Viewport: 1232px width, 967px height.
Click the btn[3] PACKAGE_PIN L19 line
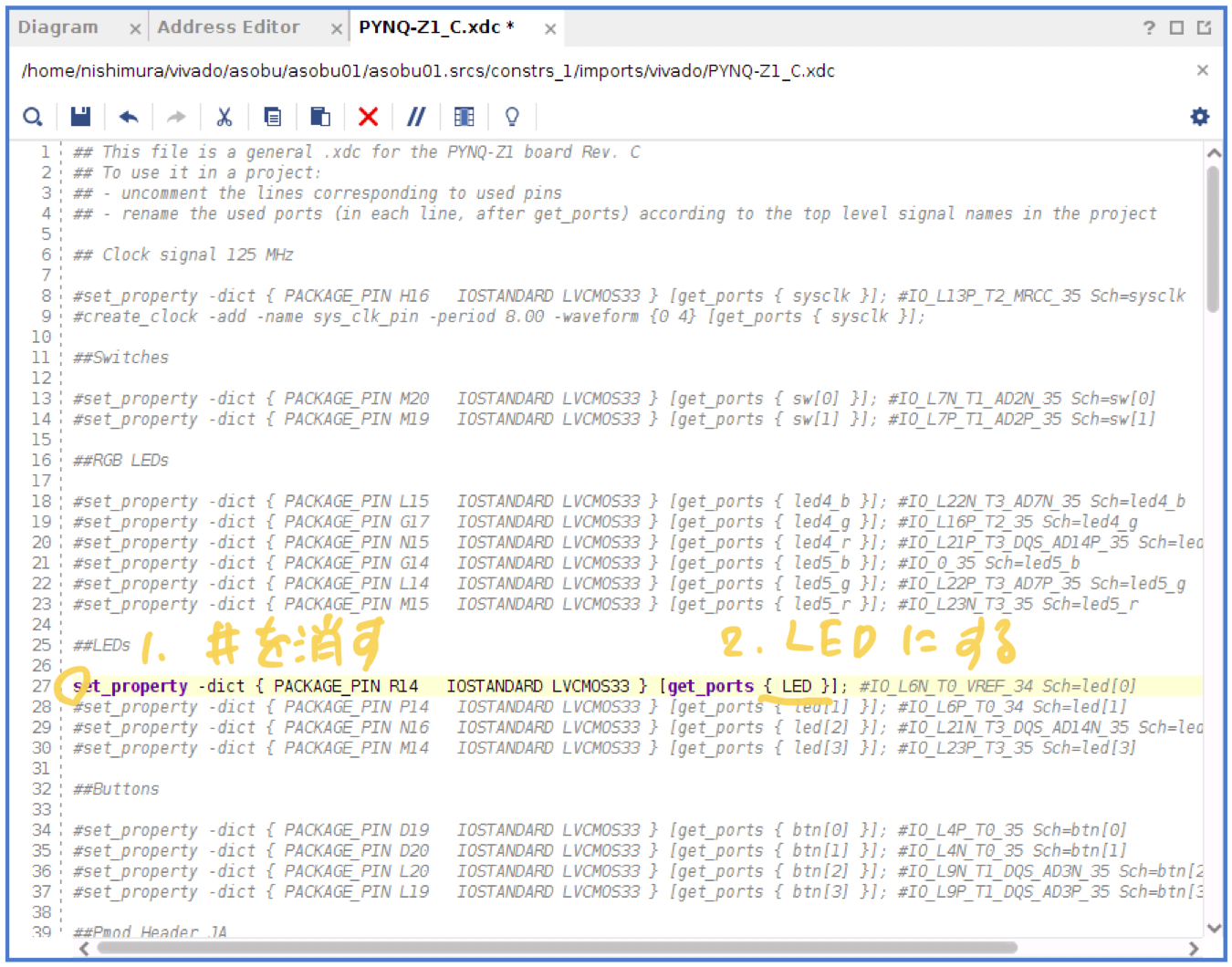point(638,892)
